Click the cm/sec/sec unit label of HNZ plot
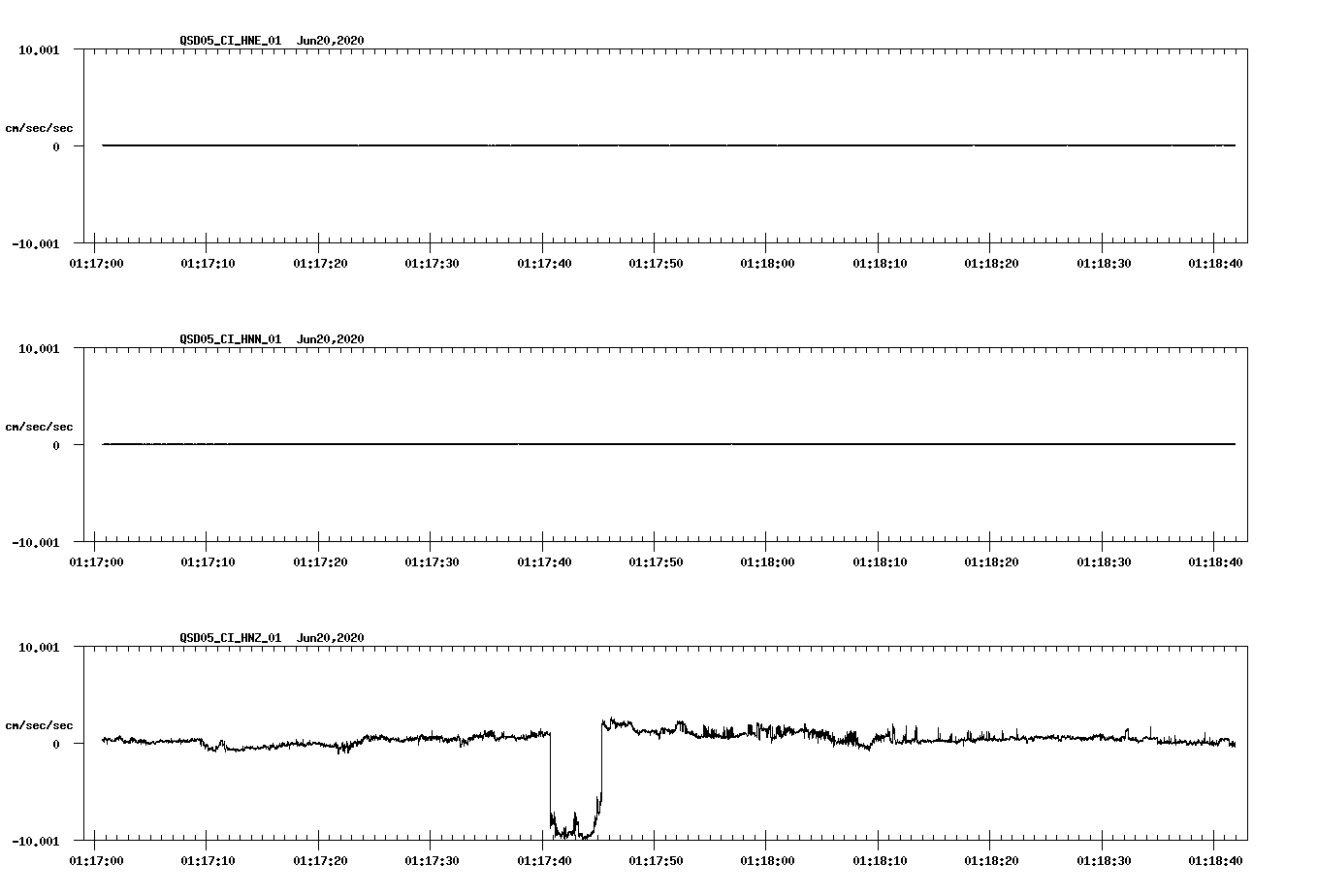 coord(39,725)
